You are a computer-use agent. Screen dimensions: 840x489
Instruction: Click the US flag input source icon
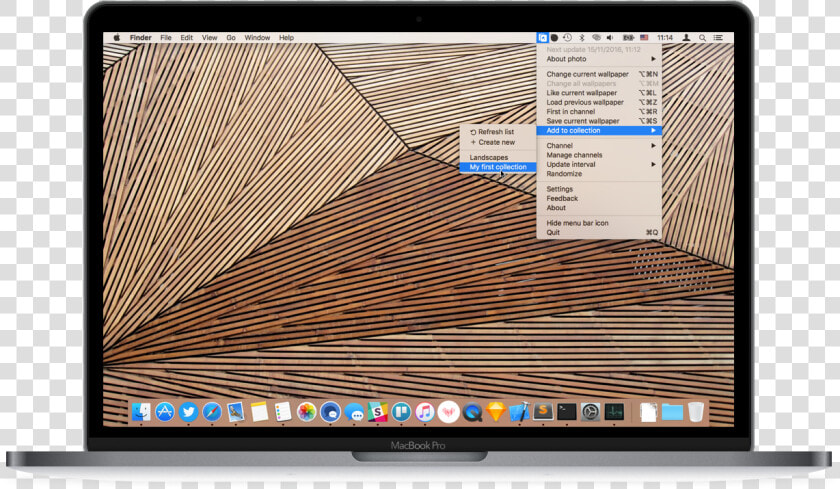(x=644, y=37)
